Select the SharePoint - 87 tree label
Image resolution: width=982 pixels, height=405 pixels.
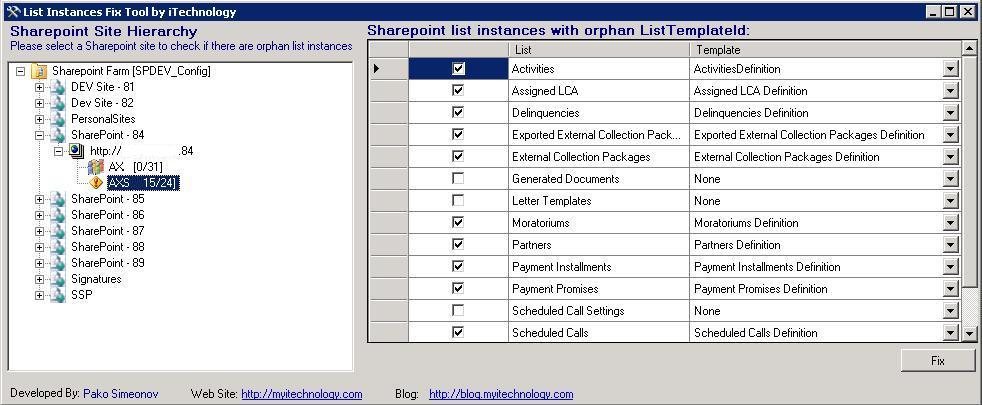click(x=108, y=231)
